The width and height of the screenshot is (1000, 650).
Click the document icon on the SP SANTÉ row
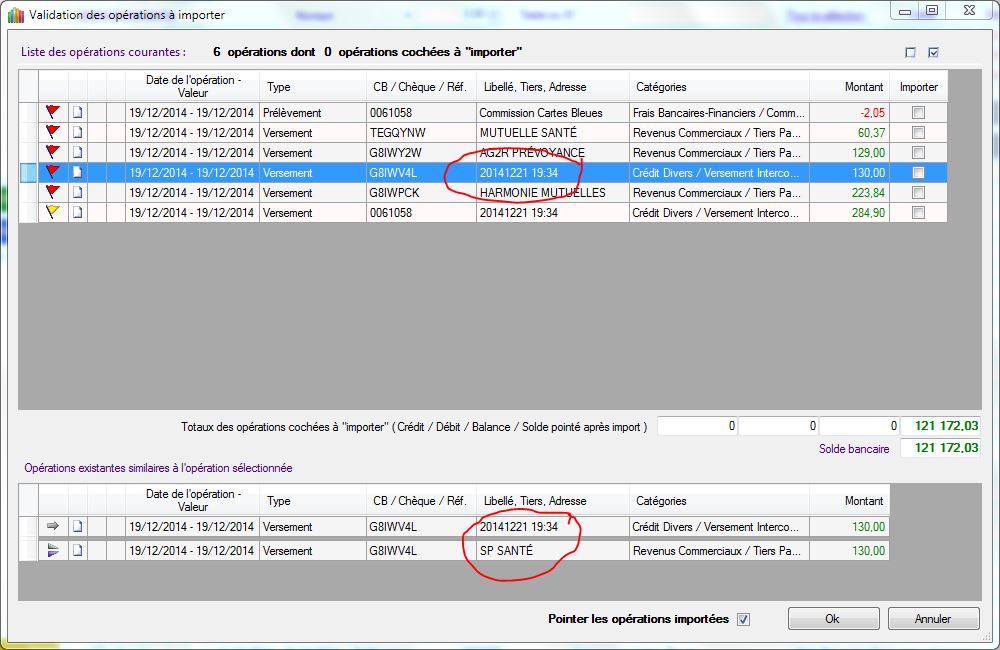[77, 551]
